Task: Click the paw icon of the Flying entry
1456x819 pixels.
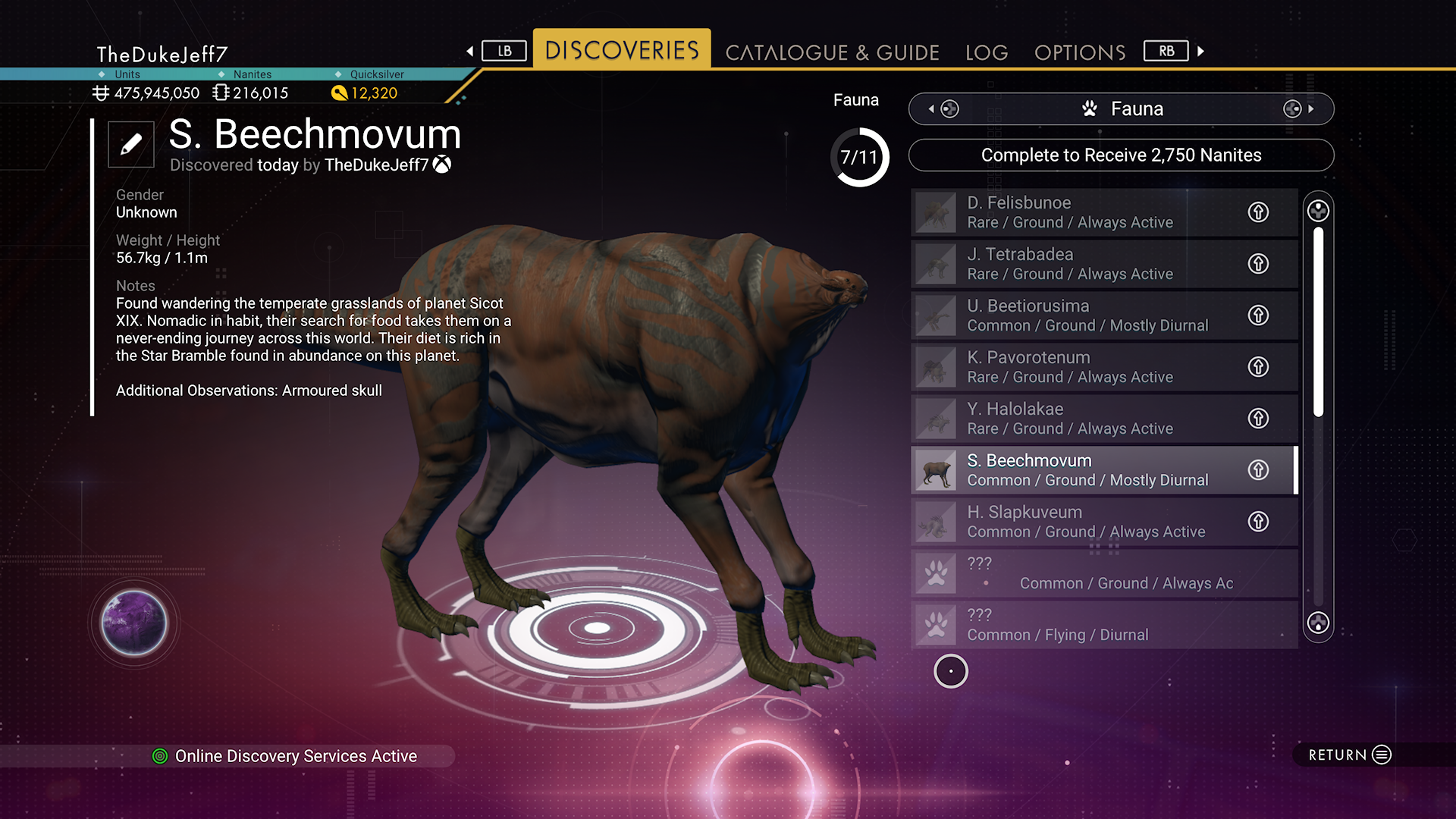Action: (936, 625)
